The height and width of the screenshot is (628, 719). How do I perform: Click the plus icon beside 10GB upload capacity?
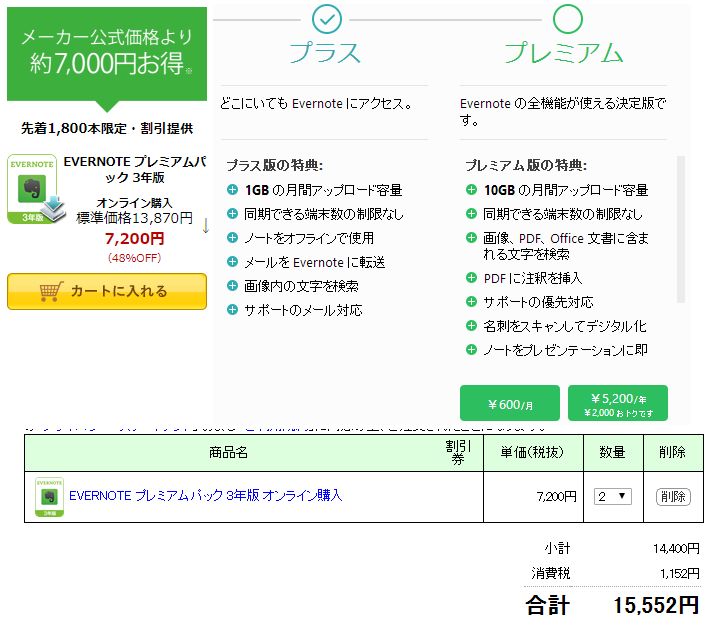coord(471,190)
